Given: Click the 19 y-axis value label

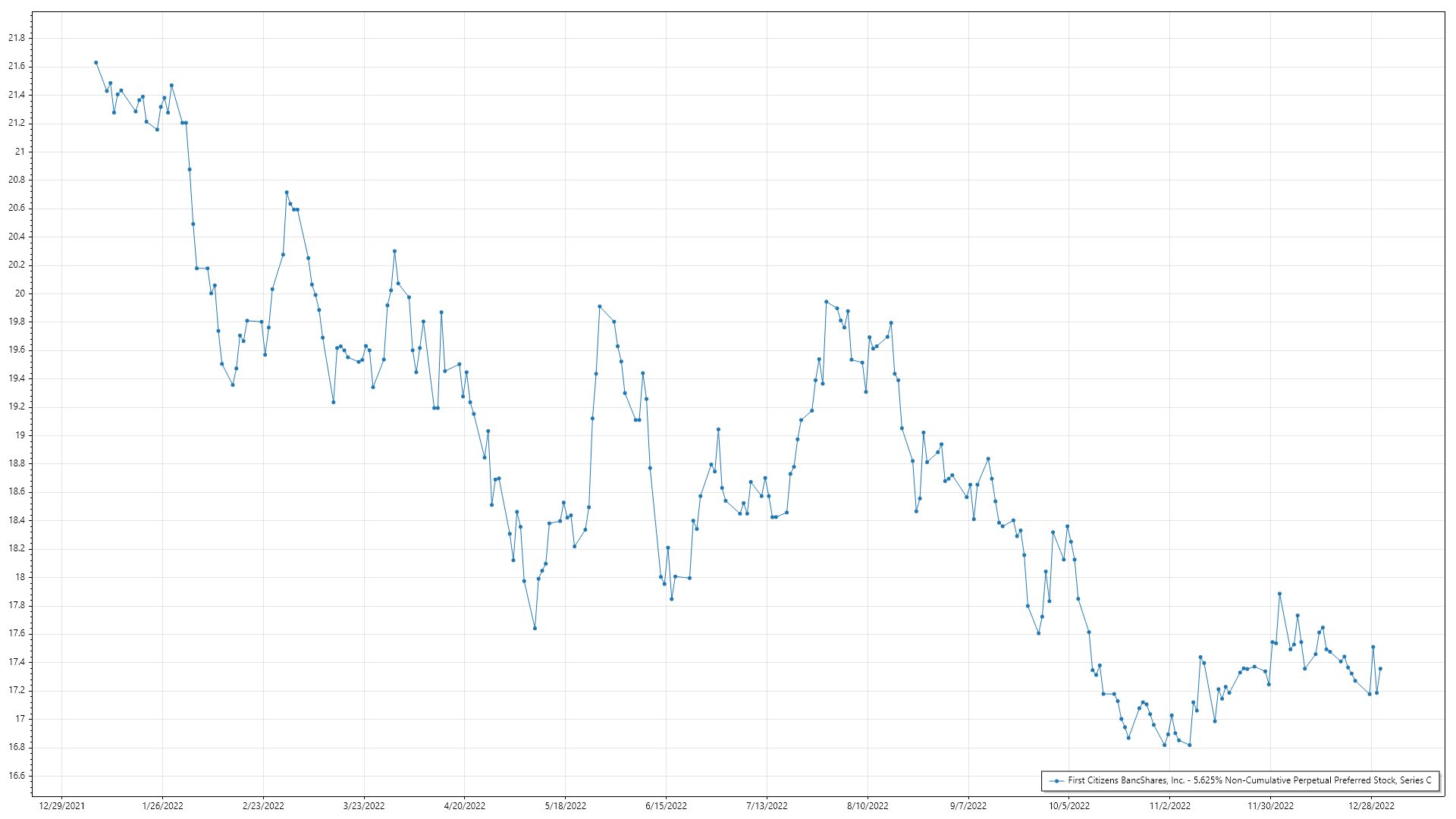Looking at the screenshot, I should [x=20, y=435].
